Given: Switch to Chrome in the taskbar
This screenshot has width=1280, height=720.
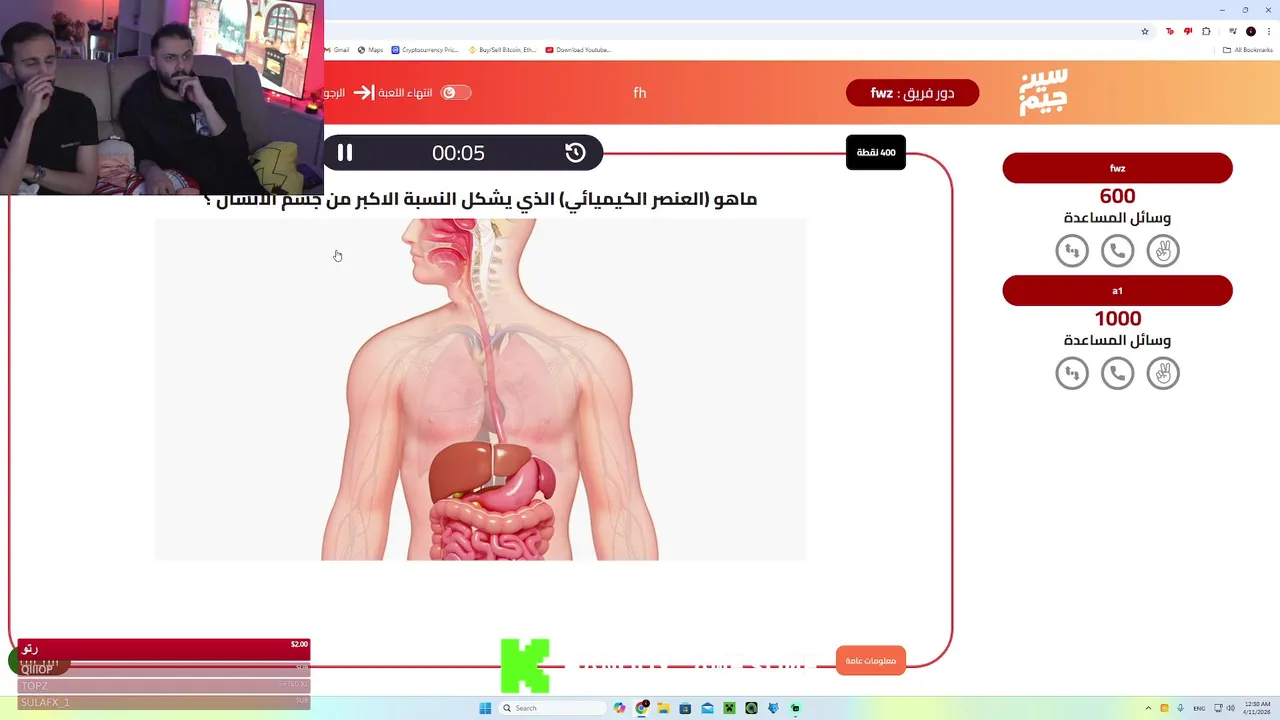Looking at the screenshot, I should (641, 708).
